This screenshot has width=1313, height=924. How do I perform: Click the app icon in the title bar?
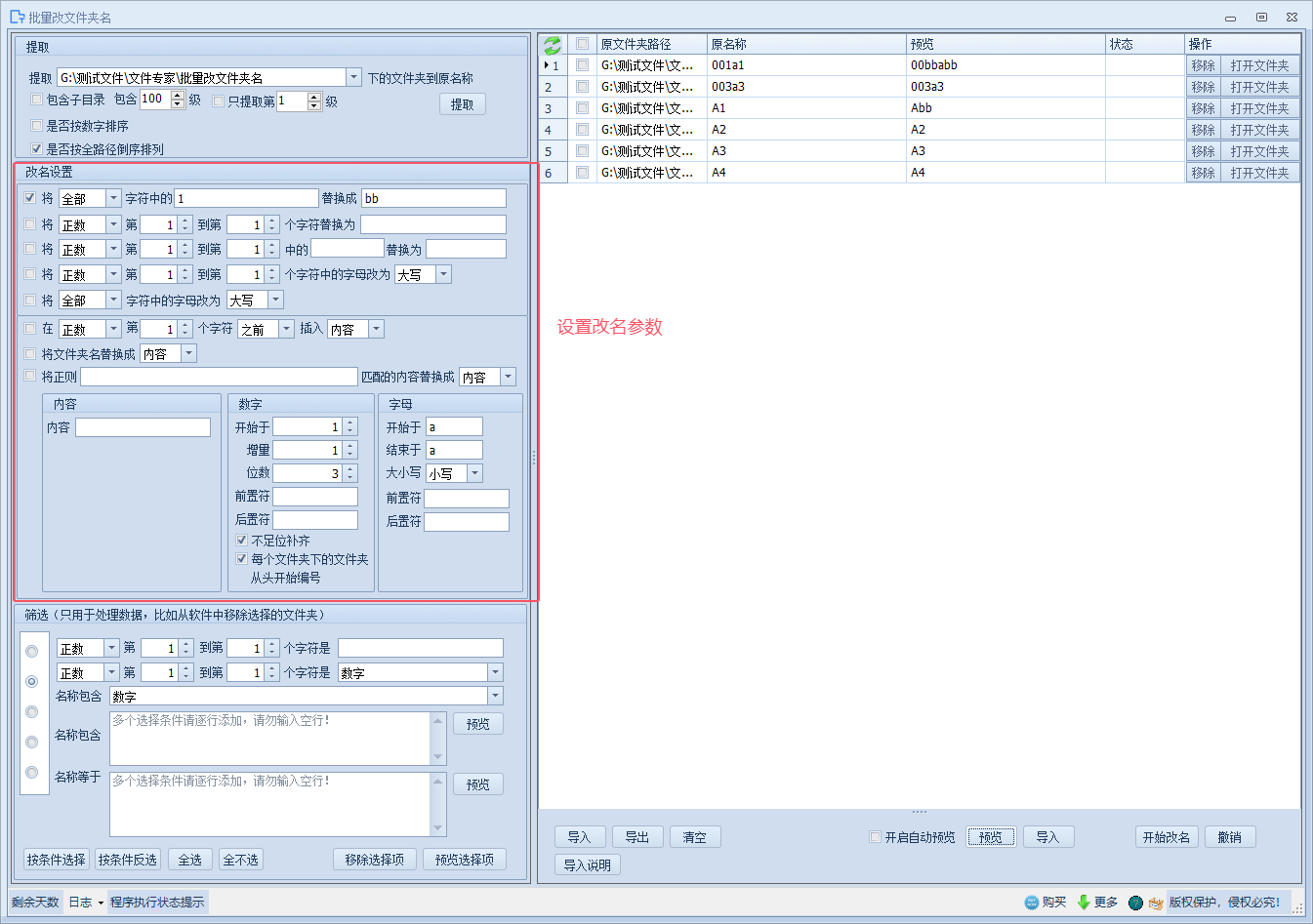[17, 17]
